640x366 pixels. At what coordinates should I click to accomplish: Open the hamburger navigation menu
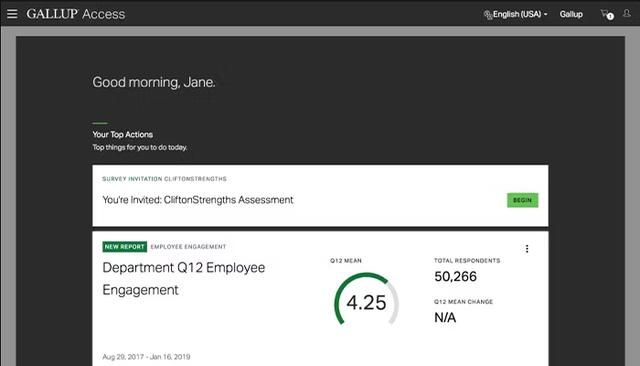pyautogui.click(x=12, y=14)
